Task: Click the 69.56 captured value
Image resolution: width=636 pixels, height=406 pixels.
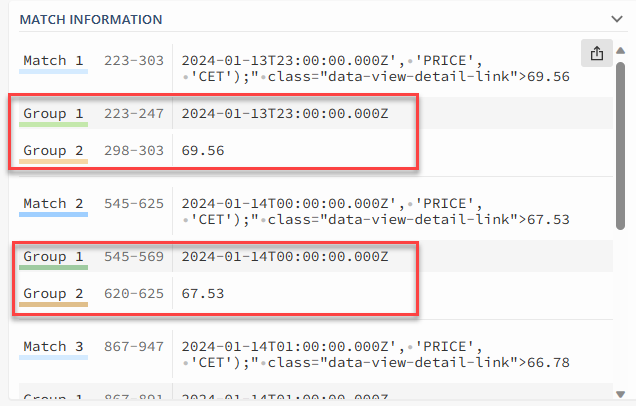Action: point(203,151)
